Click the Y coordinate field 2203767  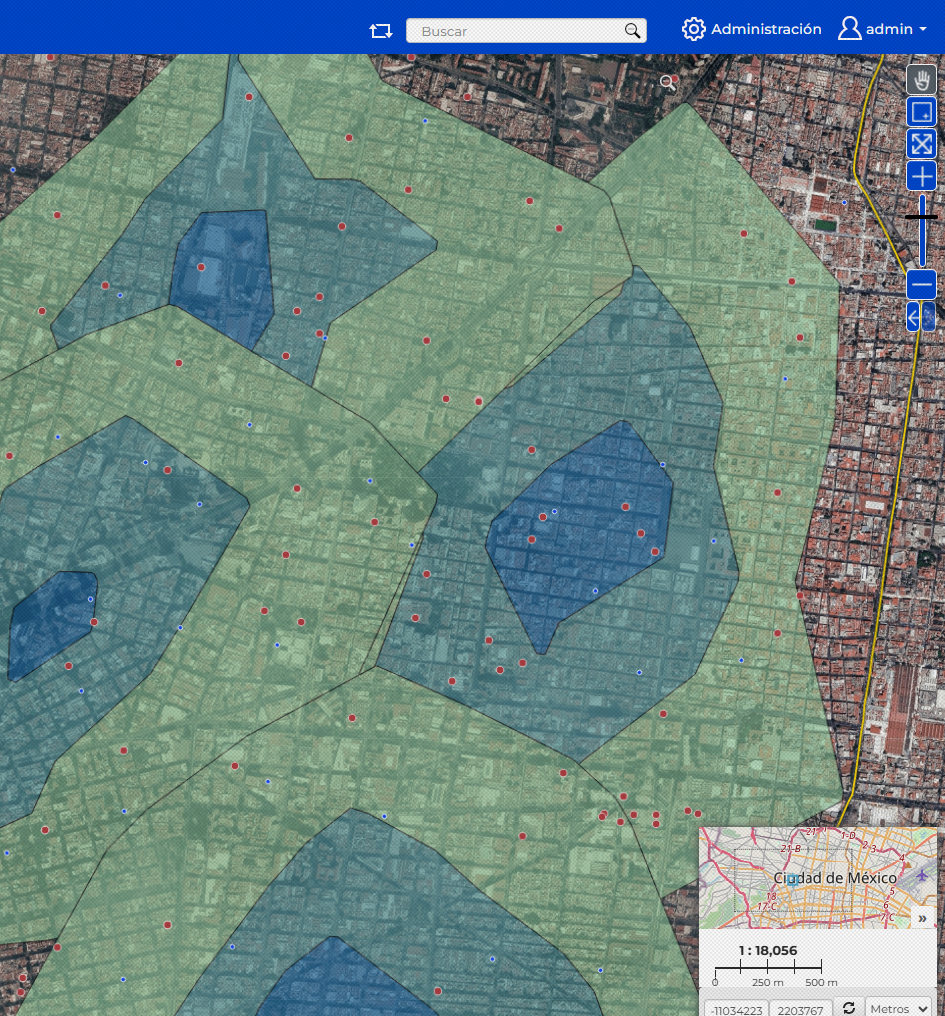tap(800, 1009)
